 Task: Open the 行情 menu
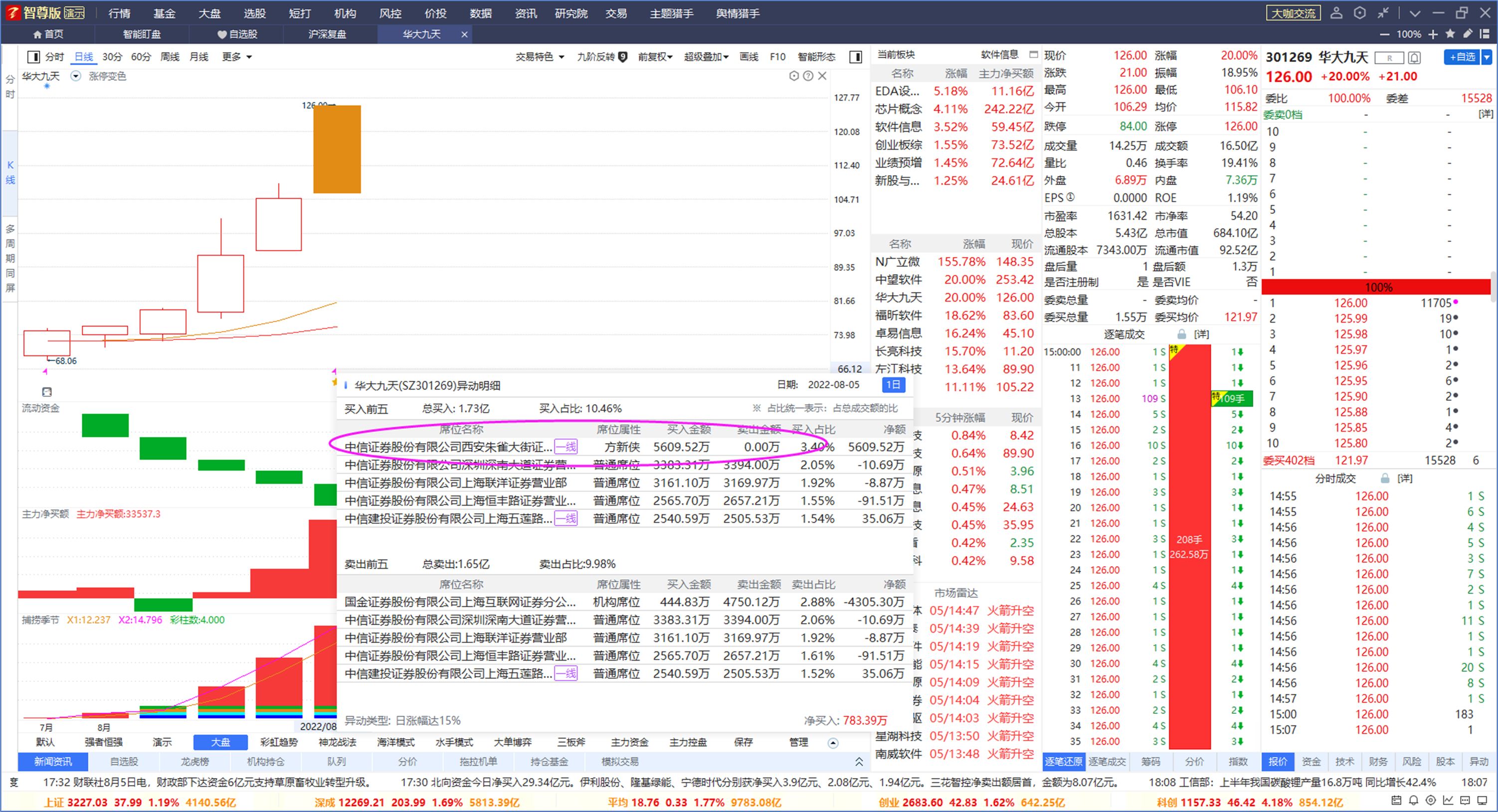pyautogui.click(x=119, y=13)
